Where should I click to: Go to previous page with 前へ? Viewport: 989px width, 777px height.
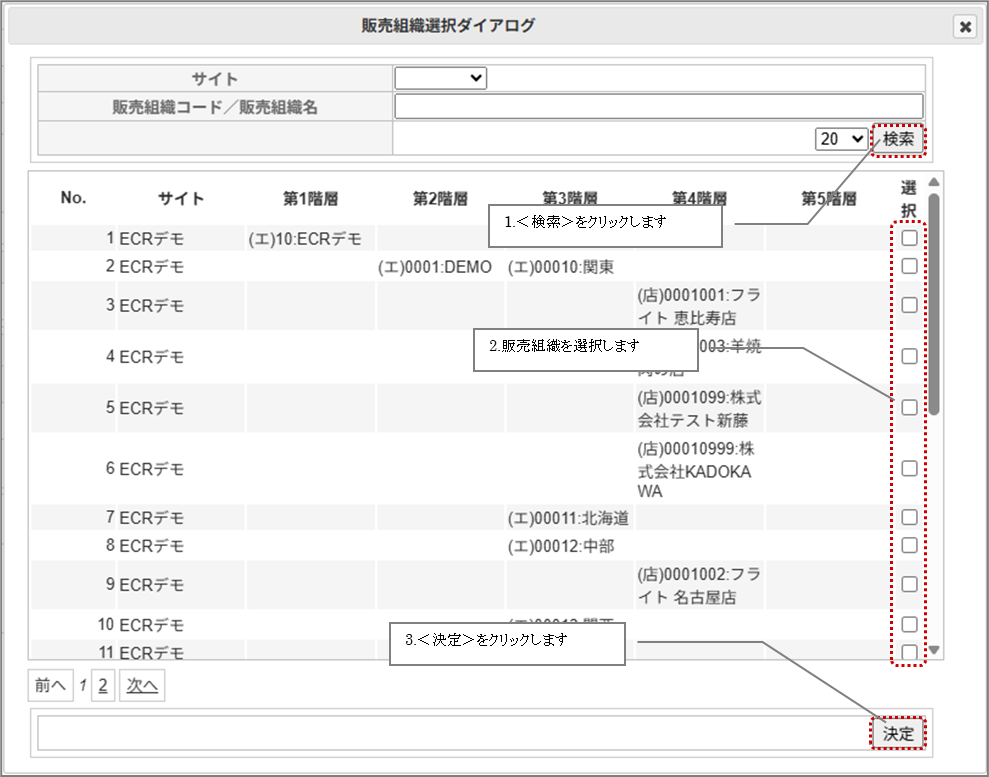(x=49, y=686)
